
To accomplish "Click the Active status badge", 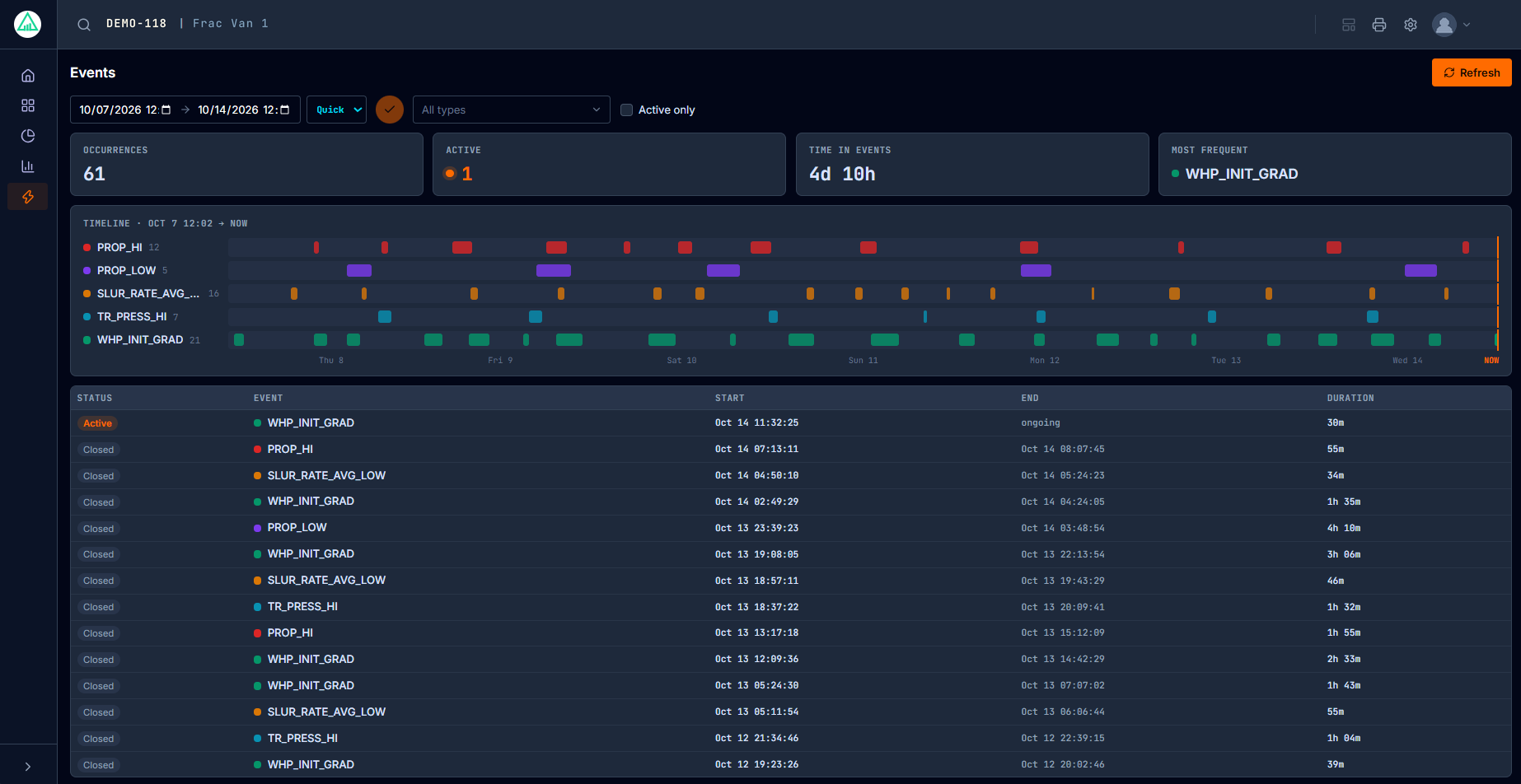I will click(97, 423).
